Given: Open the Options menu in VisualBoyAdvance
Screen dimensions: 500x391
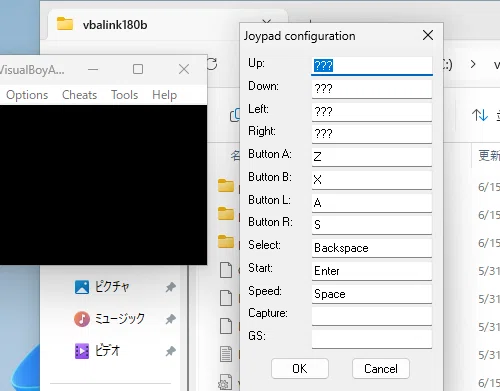Looking at the screenshot, I should [27, 95].
